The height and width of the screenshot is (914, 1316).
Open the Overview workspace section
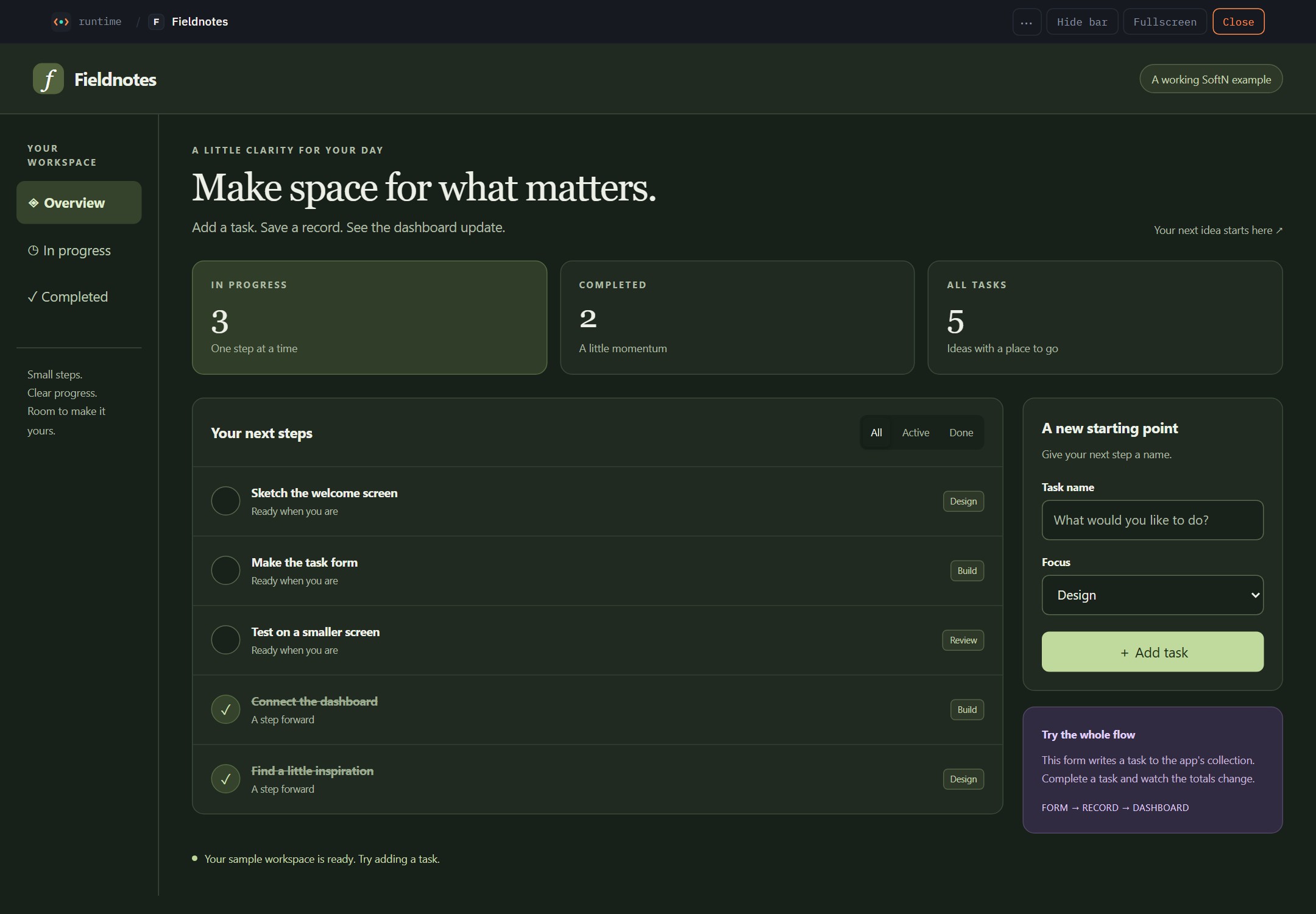(x=79, y=203)
